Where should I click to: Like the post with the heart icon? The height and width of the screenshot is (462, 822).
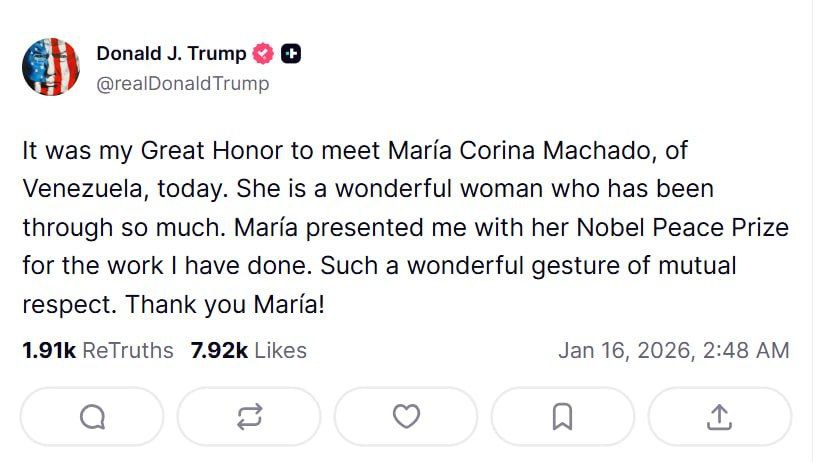(406, 416)
